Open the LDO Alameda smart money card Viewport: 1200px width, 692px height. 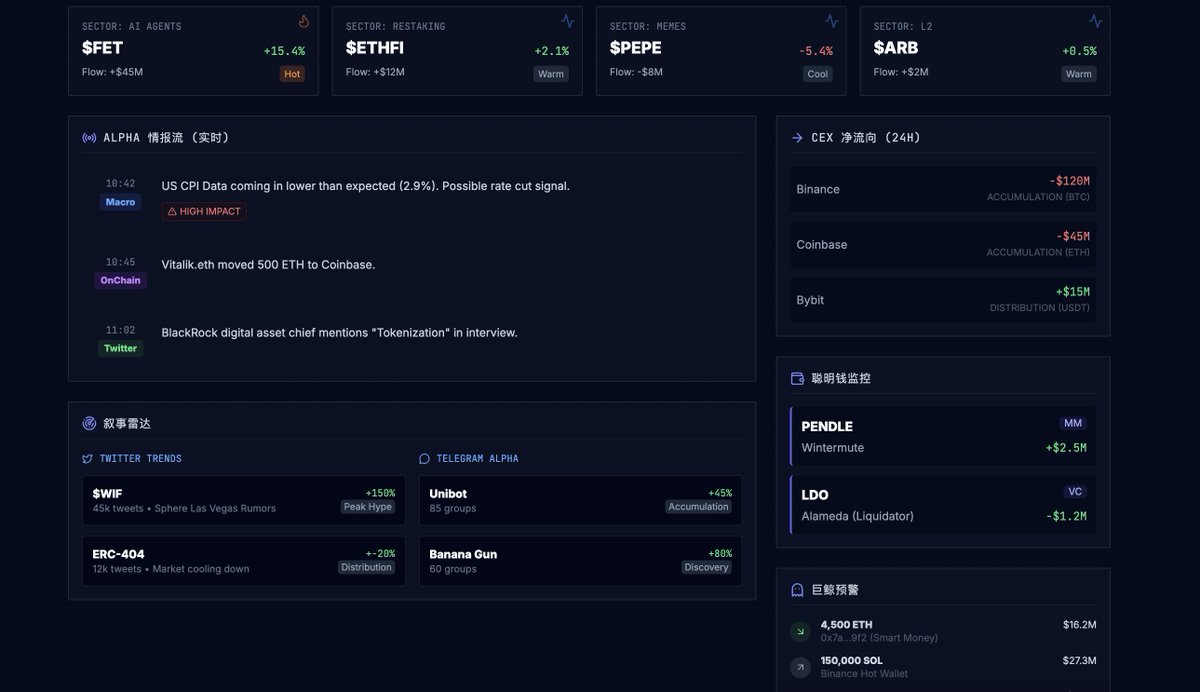943,505
